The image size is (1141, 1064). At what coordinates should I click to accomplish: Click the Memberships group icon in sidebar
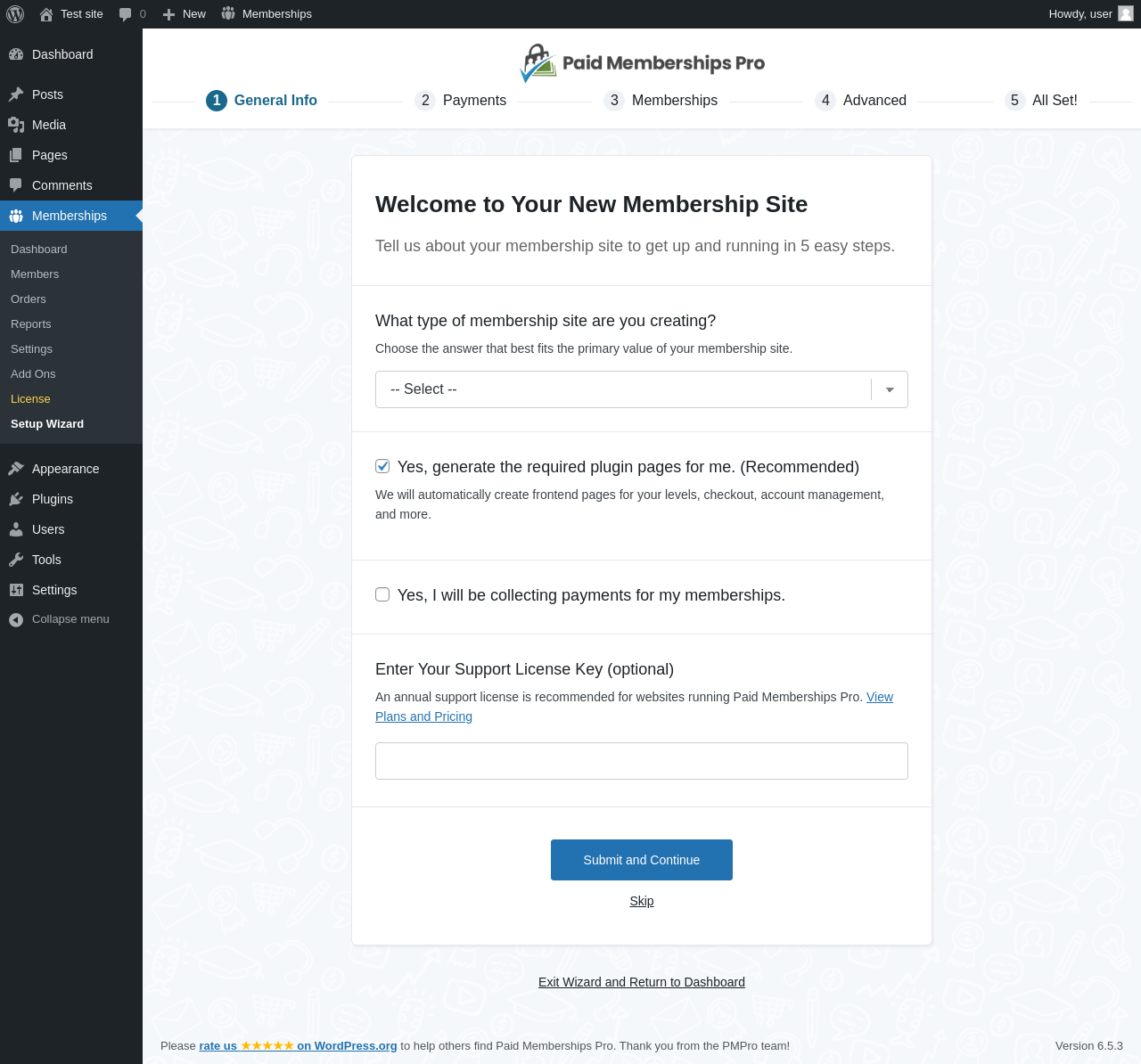[x=16, y=216]
